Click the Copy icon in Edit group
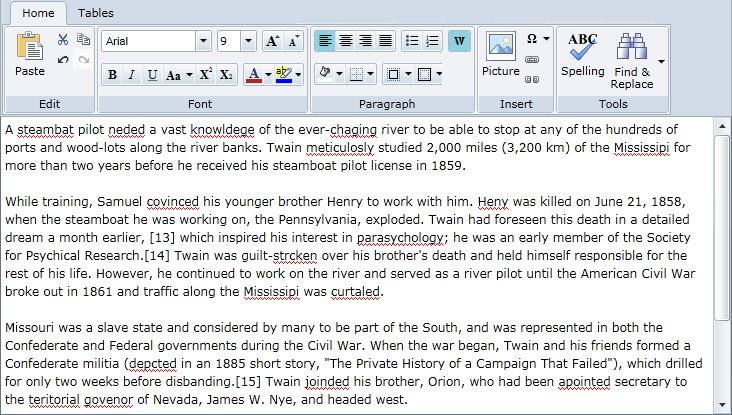 pos(83,40)
